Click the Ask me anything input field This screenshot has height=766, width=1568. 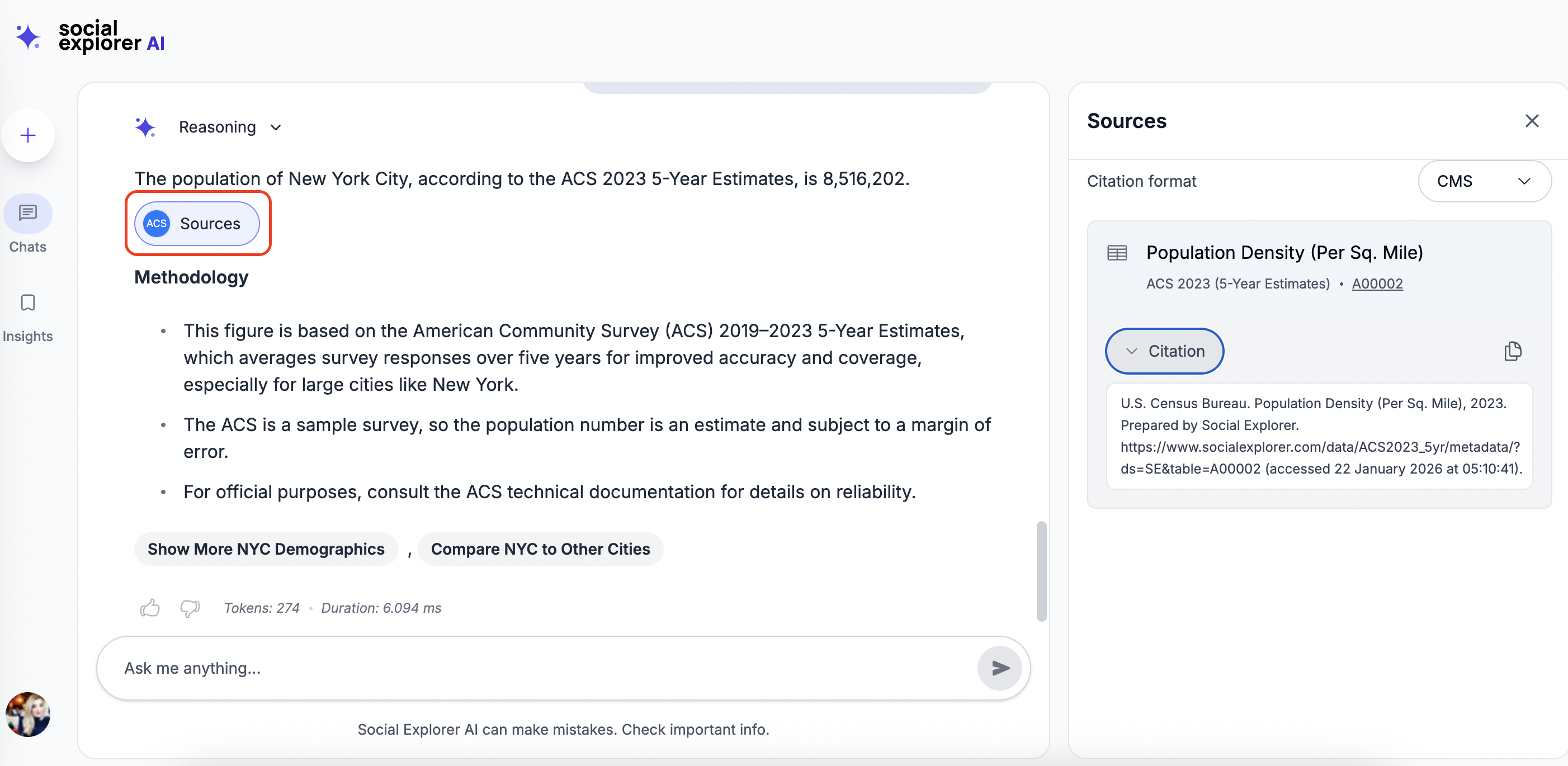pos(536,668)
